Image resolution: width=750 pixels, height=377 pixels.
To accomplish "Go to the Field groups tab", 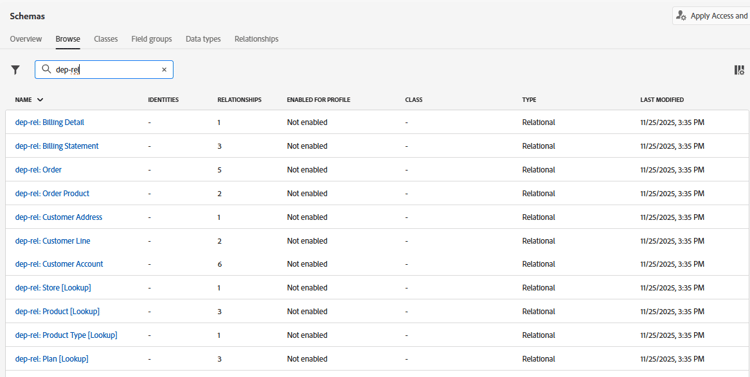I will [x=152, y=39].
